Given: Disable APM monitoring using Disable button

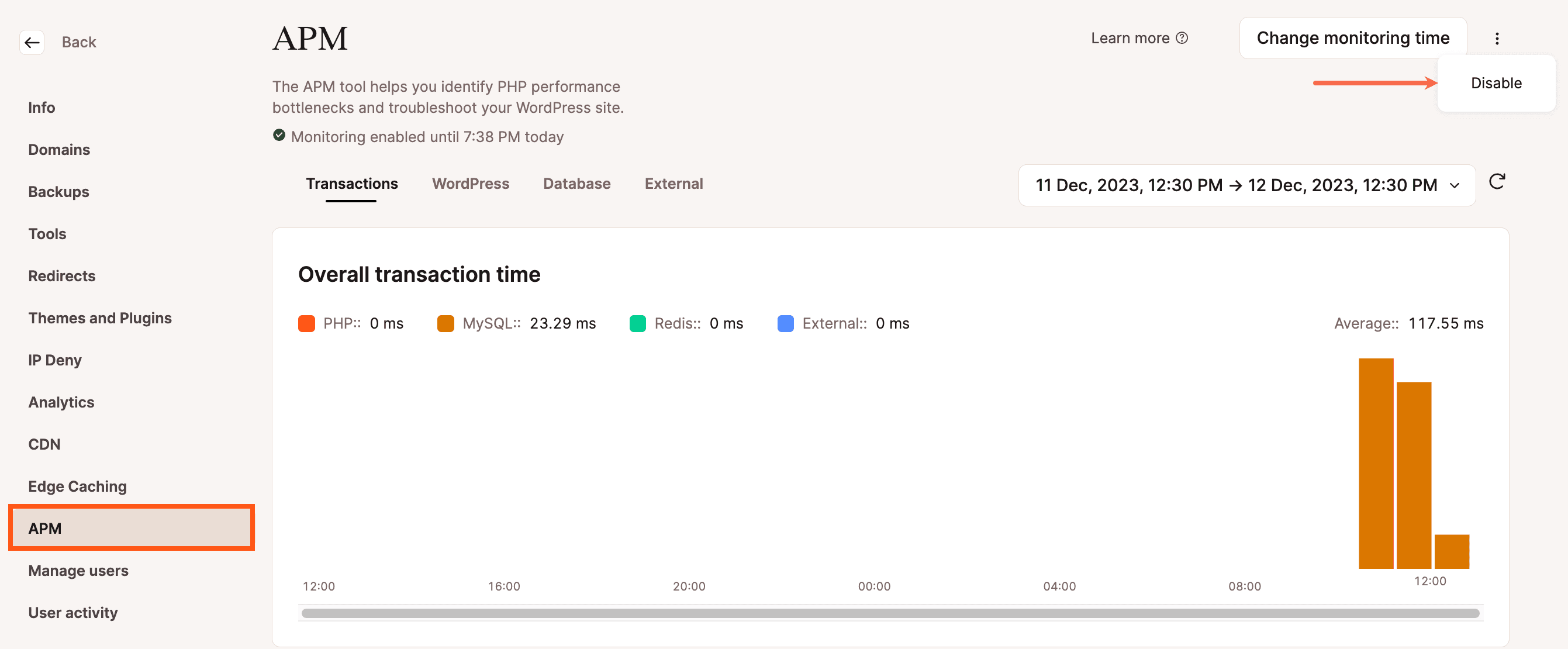Looking at the screenshot, I should coord(1497,83).
